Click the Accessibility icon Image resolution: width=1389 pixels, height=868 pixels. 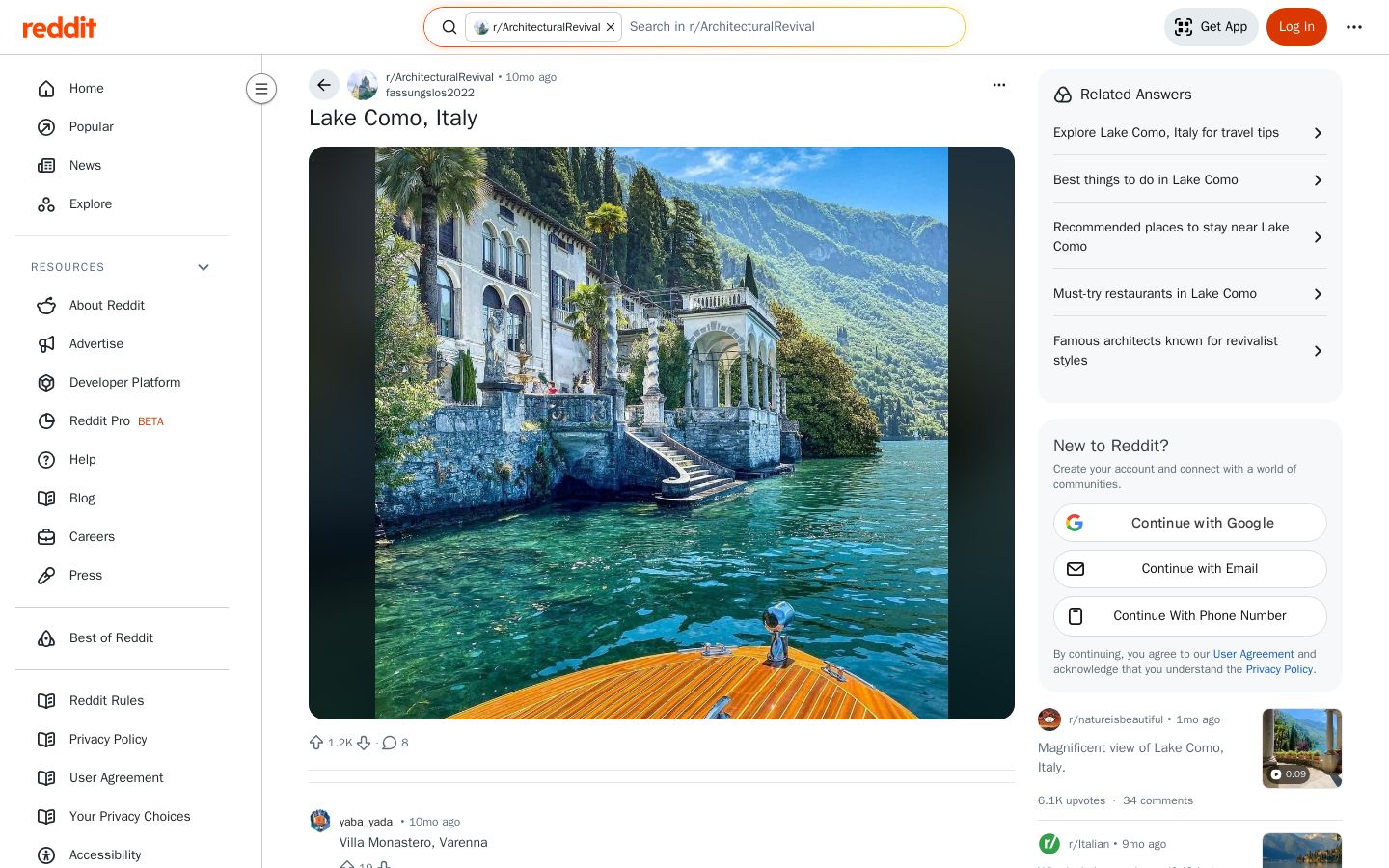coord(46,854)
